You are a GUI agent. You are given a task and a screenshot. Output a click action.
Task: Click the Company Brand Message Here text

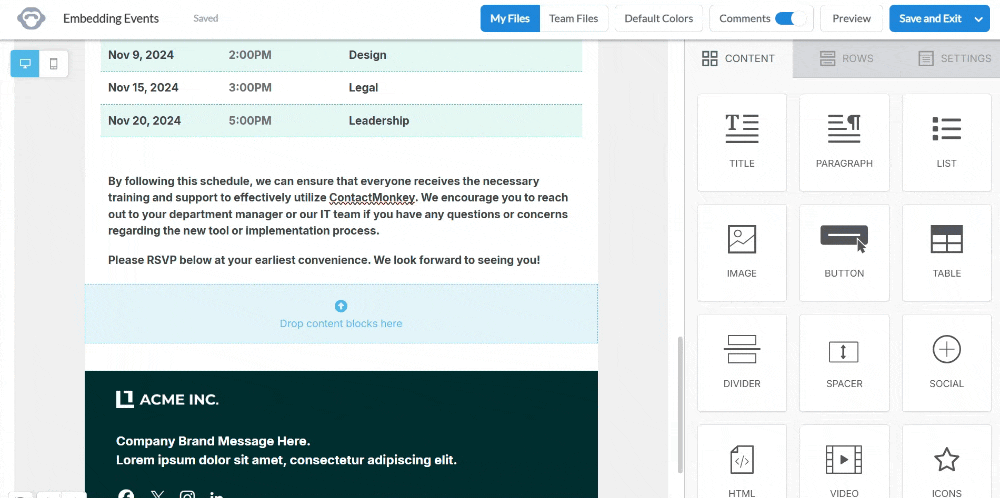(213, 441)
